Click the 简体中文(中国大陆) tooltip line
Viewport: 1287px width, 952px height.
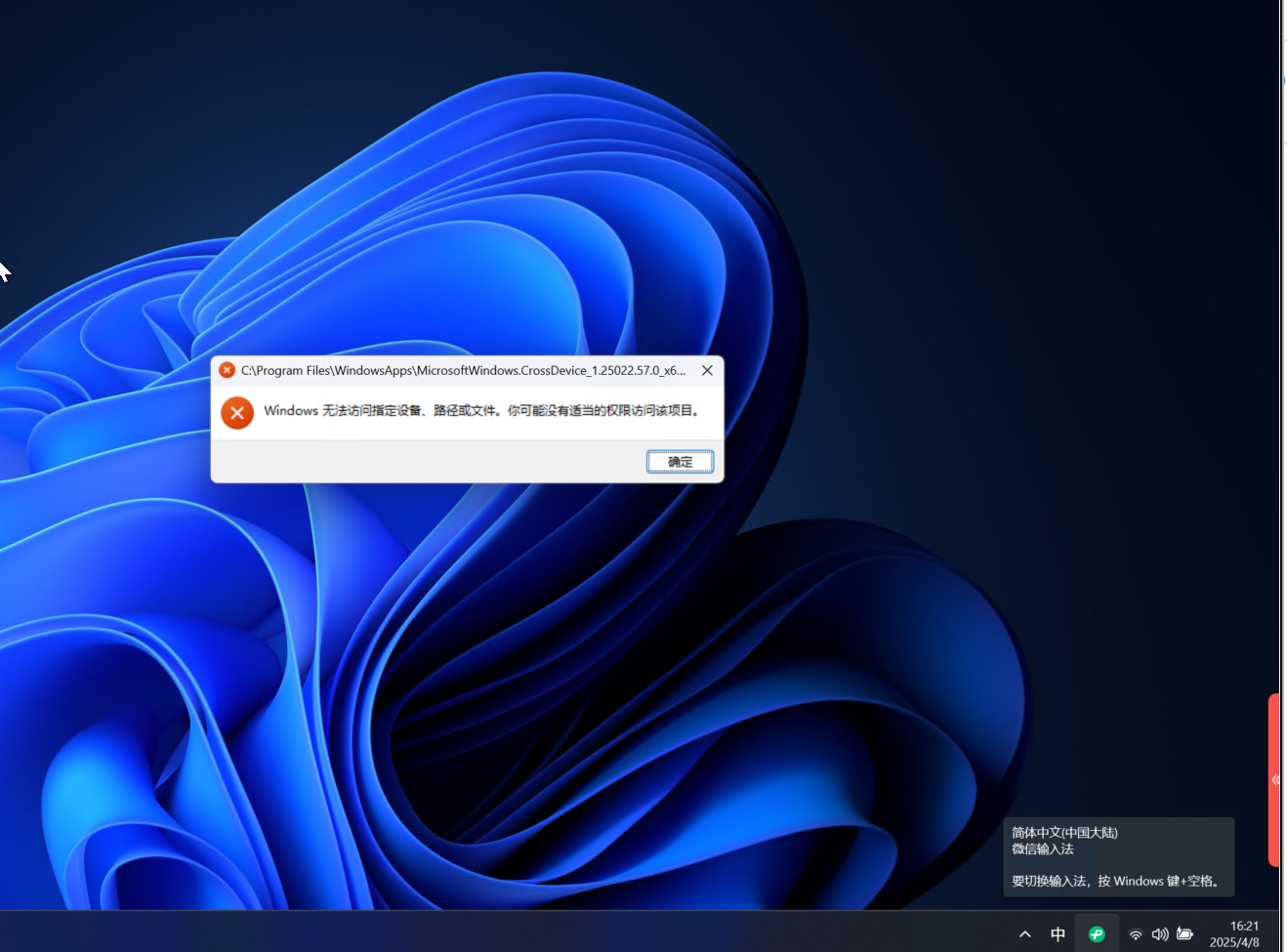point(1064,833)
